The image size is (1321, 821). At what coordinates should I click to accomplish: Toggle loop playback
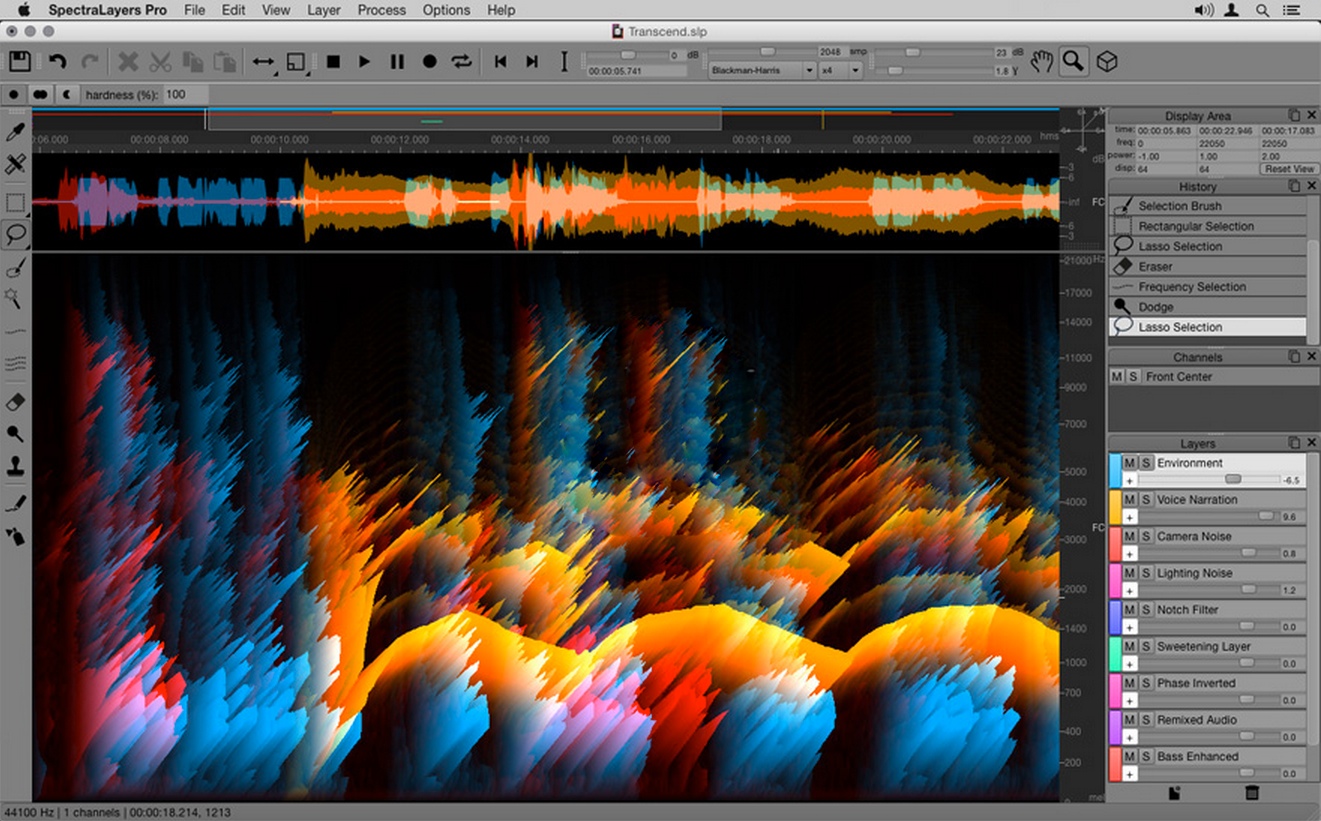click(x=461, y=61)
